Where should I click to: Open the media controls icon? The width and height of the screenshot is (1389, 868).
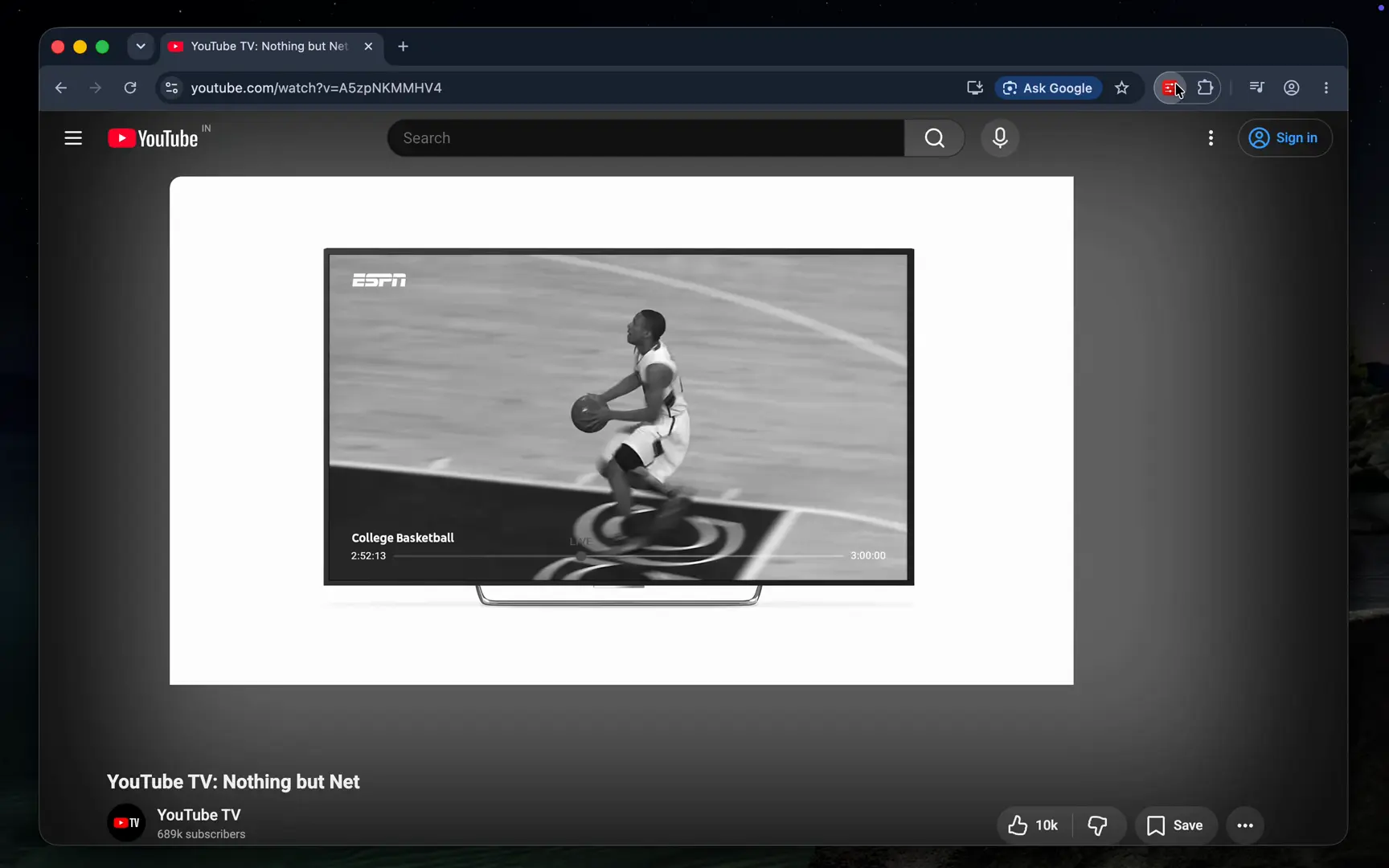click(x=1257, y=88)
